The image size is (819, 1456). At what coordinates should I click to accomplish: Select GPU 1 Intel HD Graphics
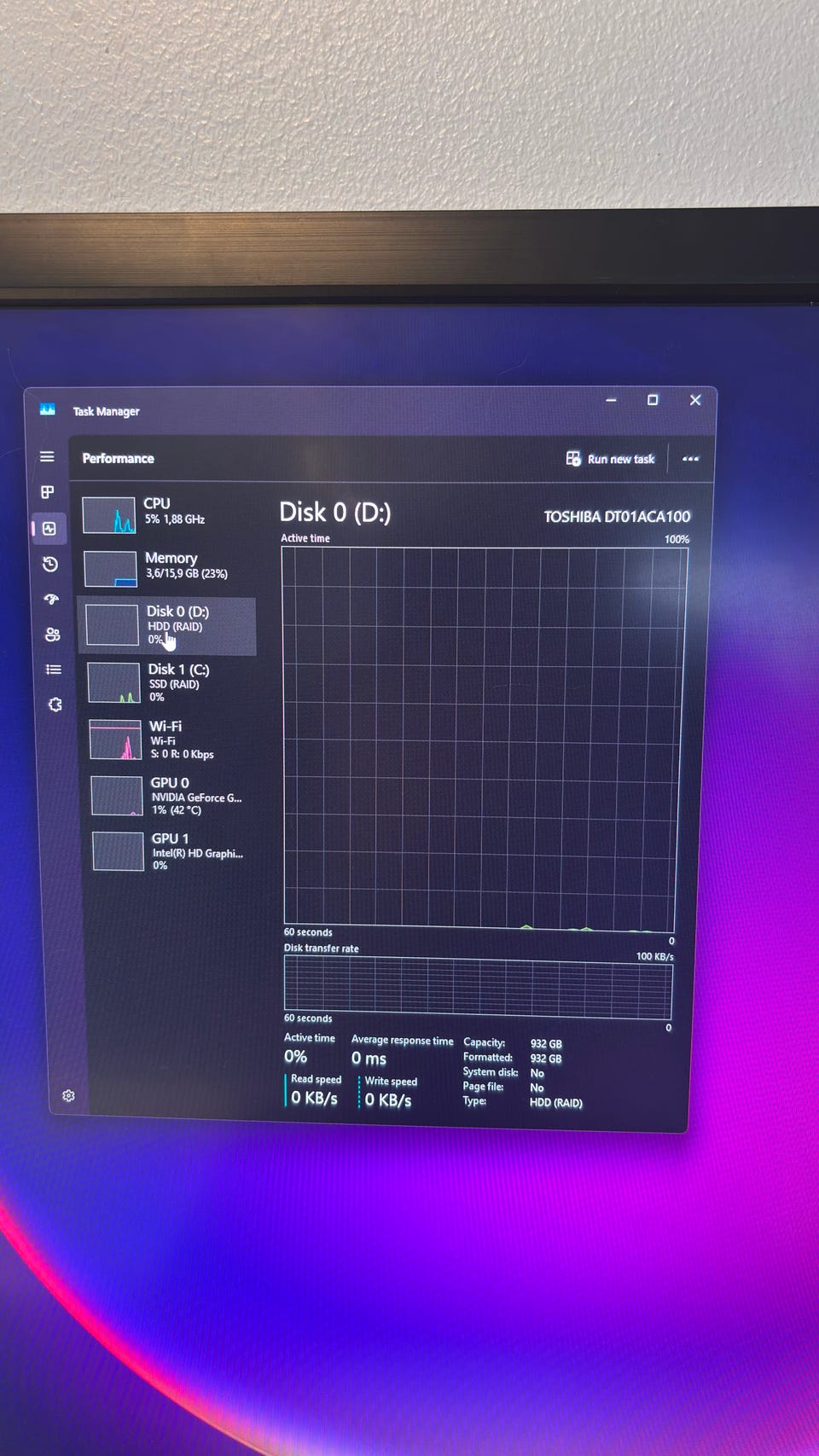[x=175, y=851]
